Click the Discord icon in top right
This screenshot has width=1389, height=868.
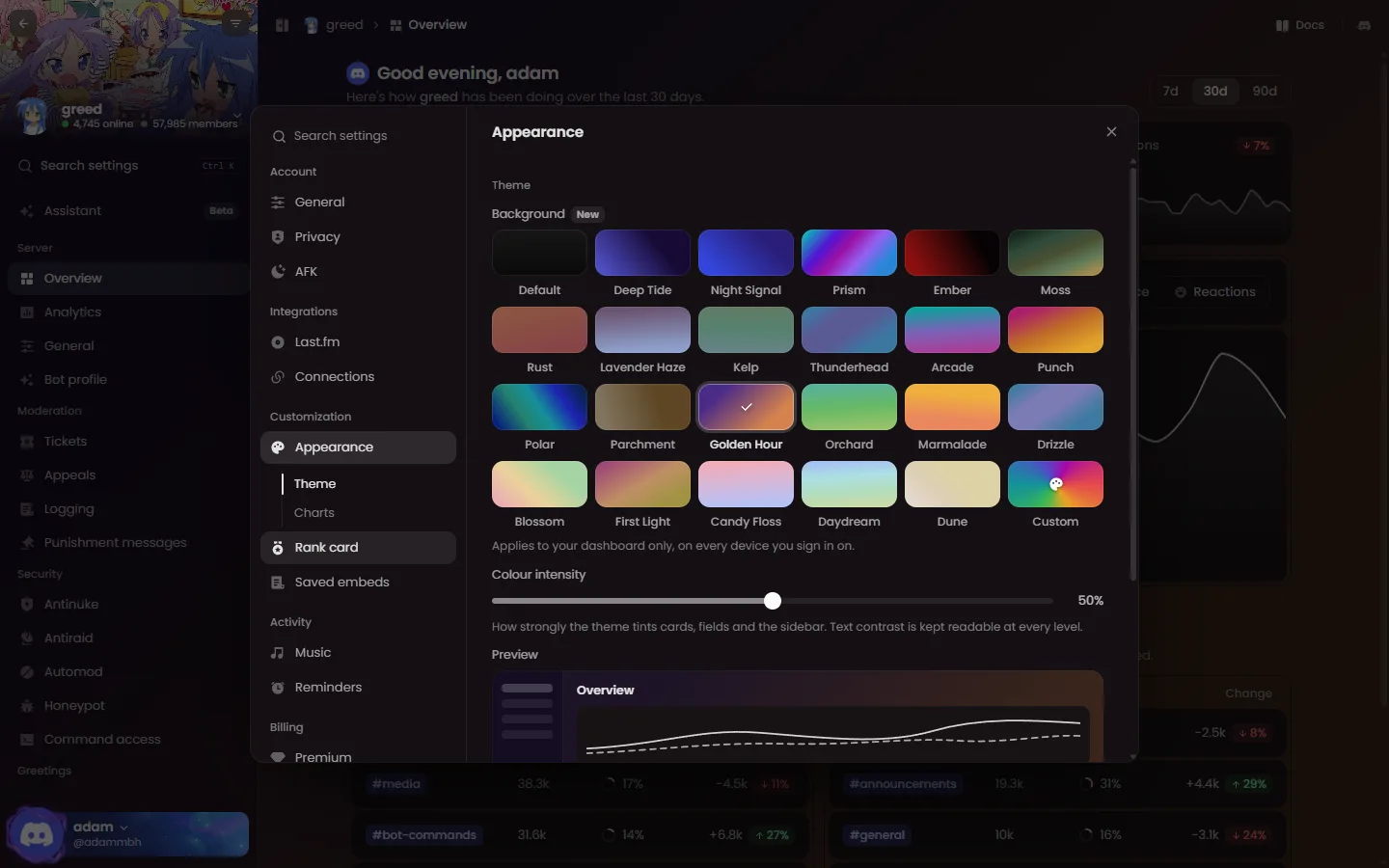click(x=1364, y=25)
